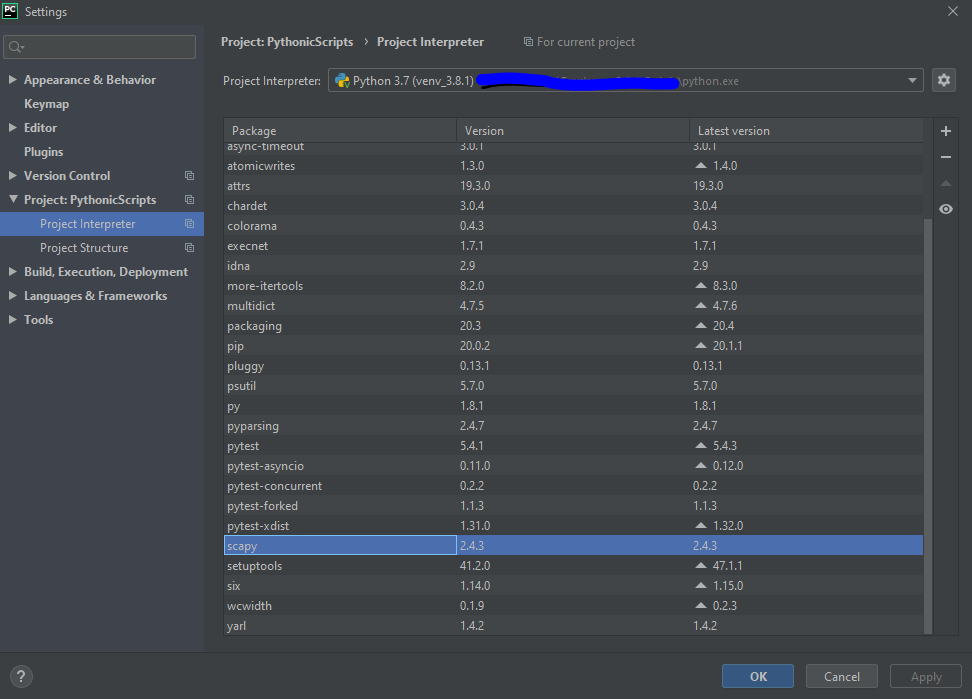Click project-level icon beside Project: PythonicScripts
The height and width of the screenshot is (699, 972).
[189, 200]
